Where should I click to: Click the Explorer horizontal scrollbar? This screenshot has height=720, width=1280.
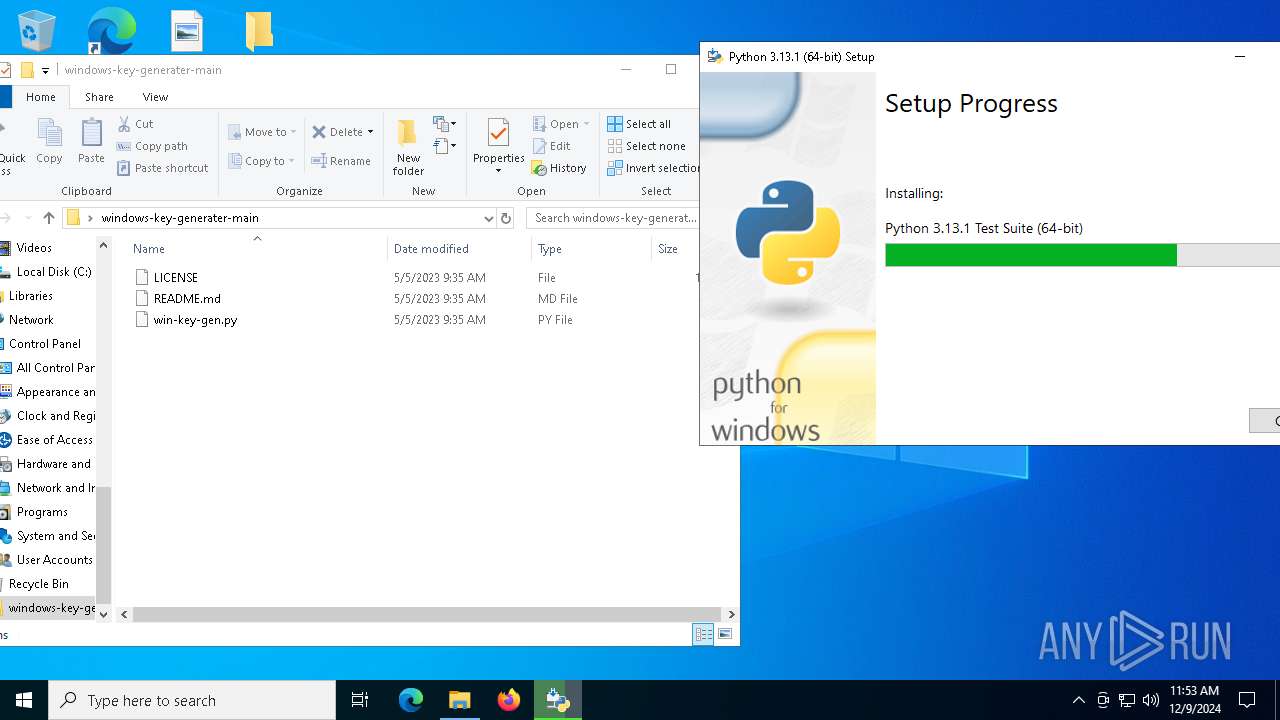pos(427,615)
